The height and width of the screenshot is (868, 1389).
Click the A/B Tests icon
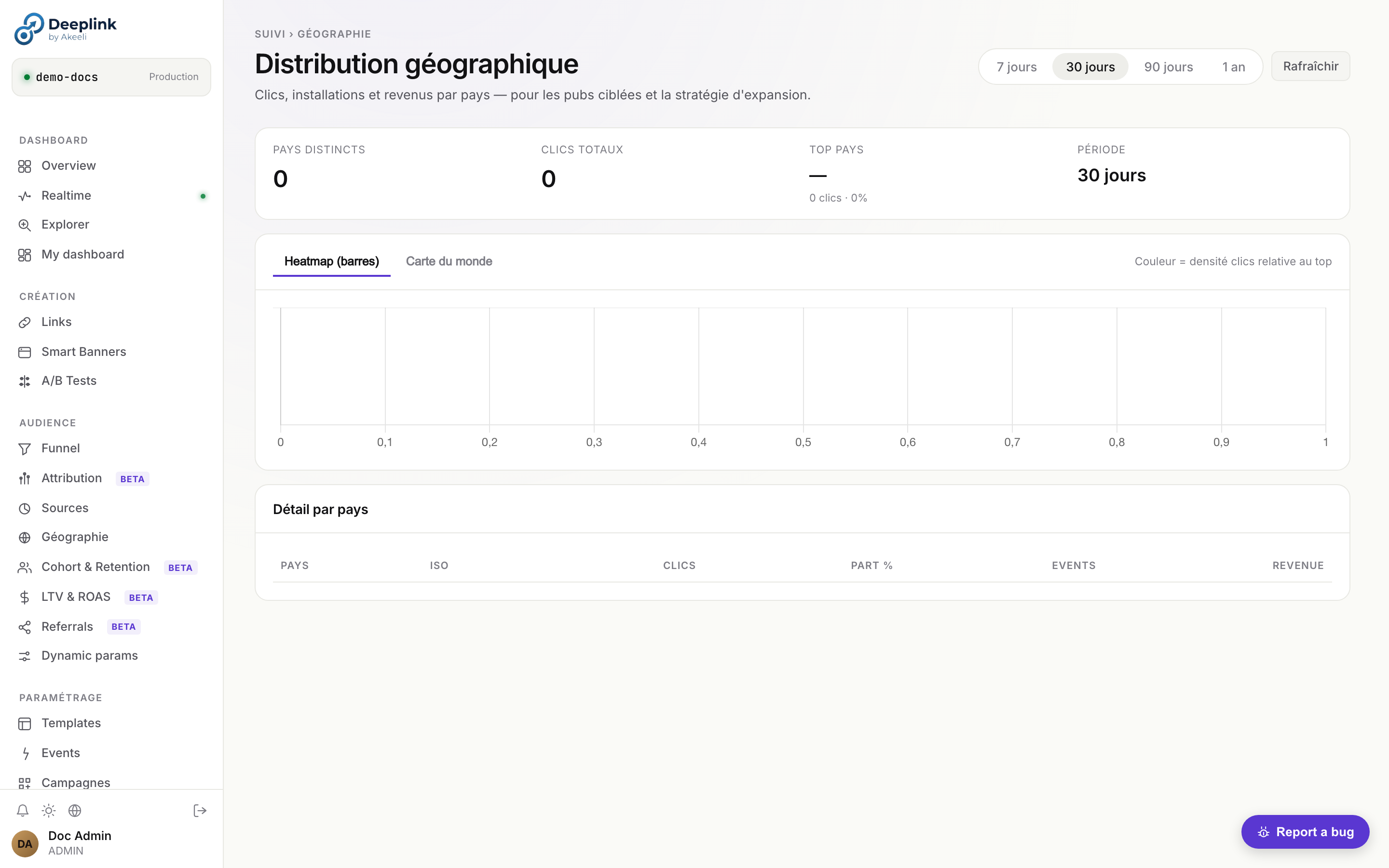[24, 381]
